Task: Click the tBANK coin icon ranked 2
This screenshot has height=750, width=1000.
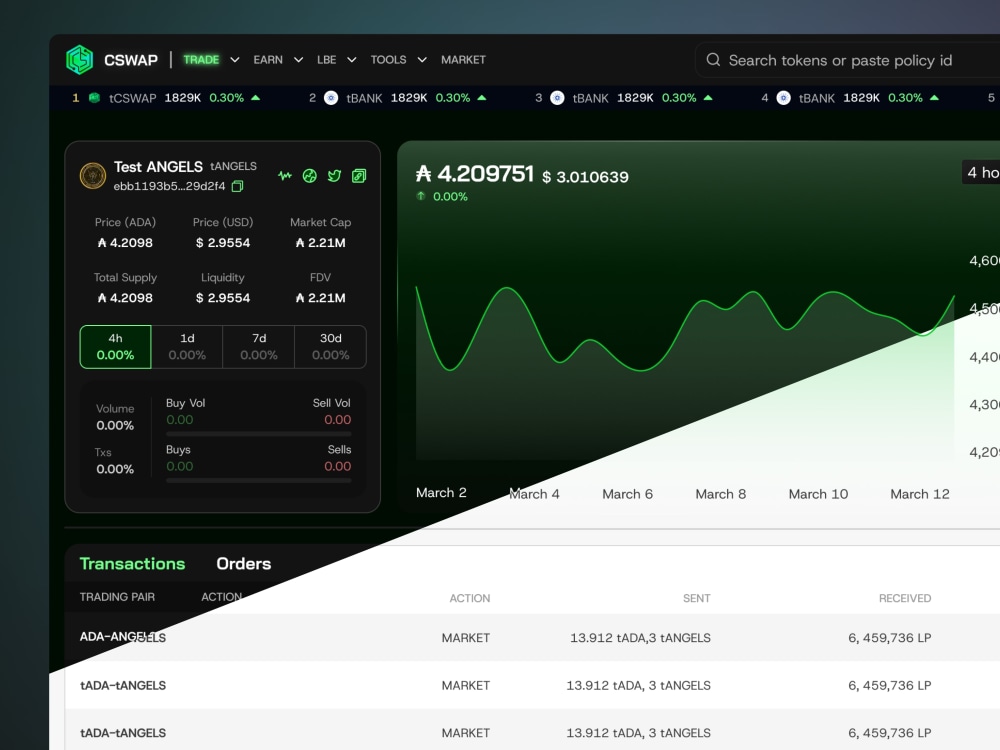Action: point(331,98)
